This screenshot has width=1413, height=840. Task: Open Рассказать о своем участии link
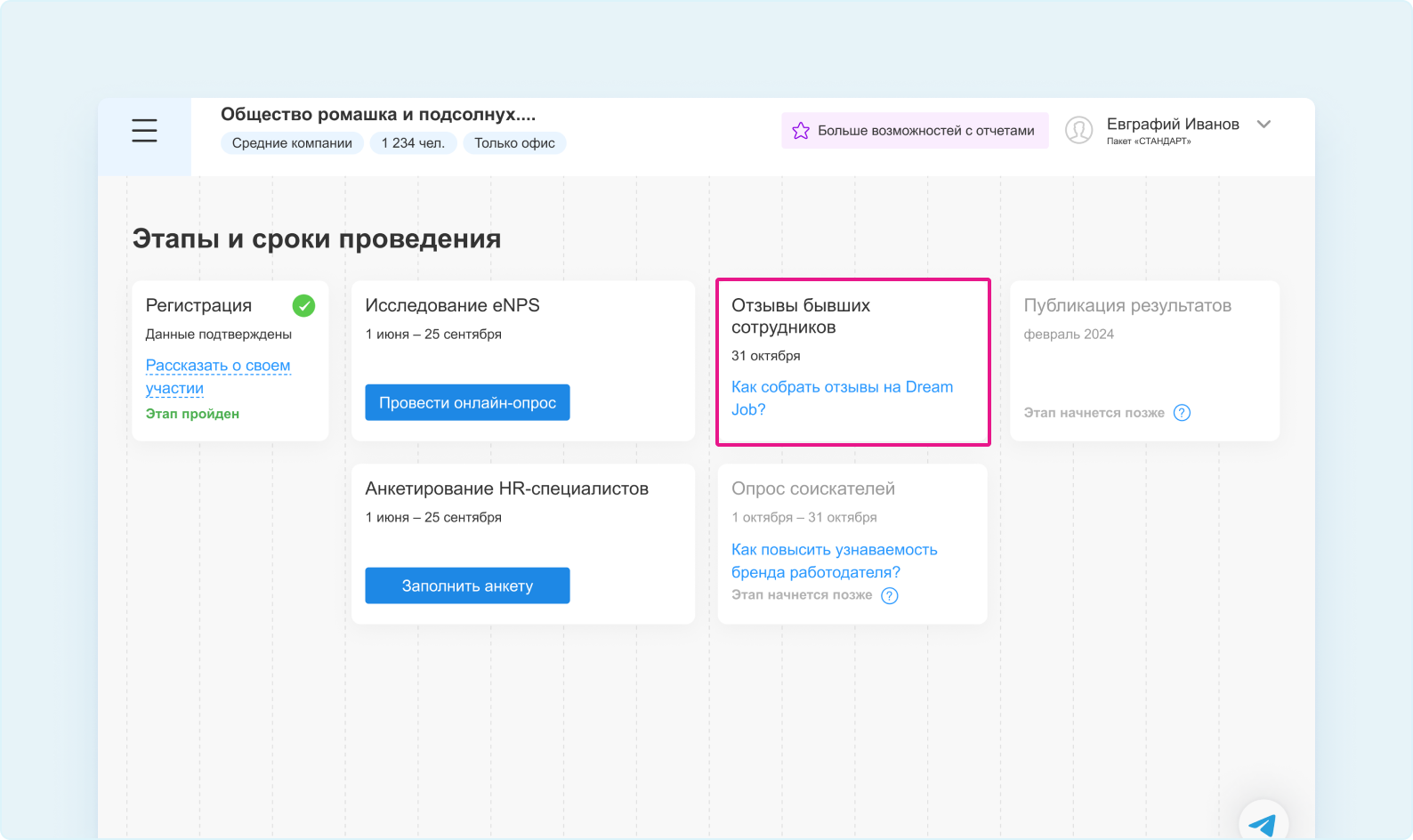(218, 377)
